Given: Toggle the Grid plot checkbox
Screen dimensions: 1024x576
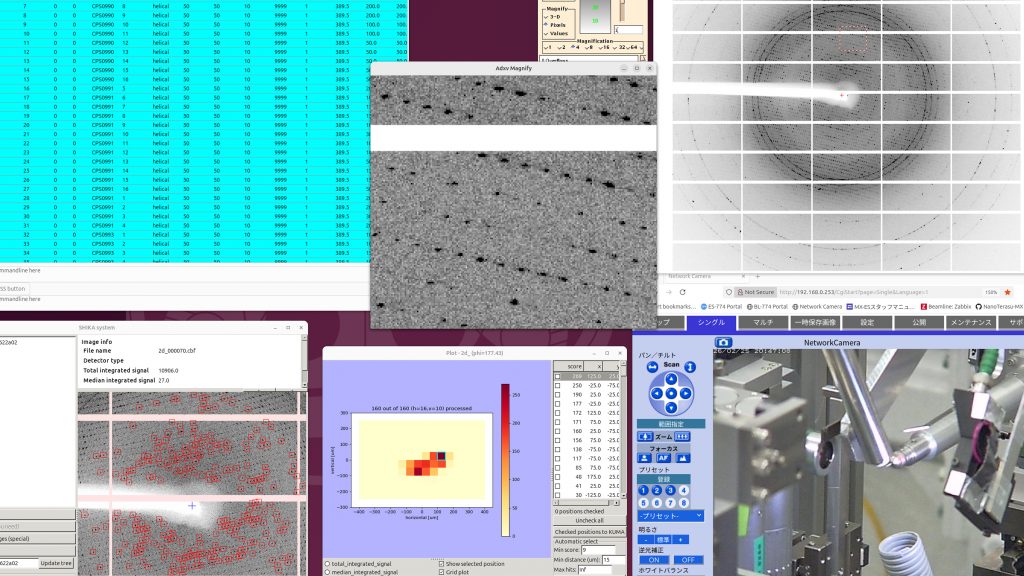Looking at the screenshot, I should [443, 573].
